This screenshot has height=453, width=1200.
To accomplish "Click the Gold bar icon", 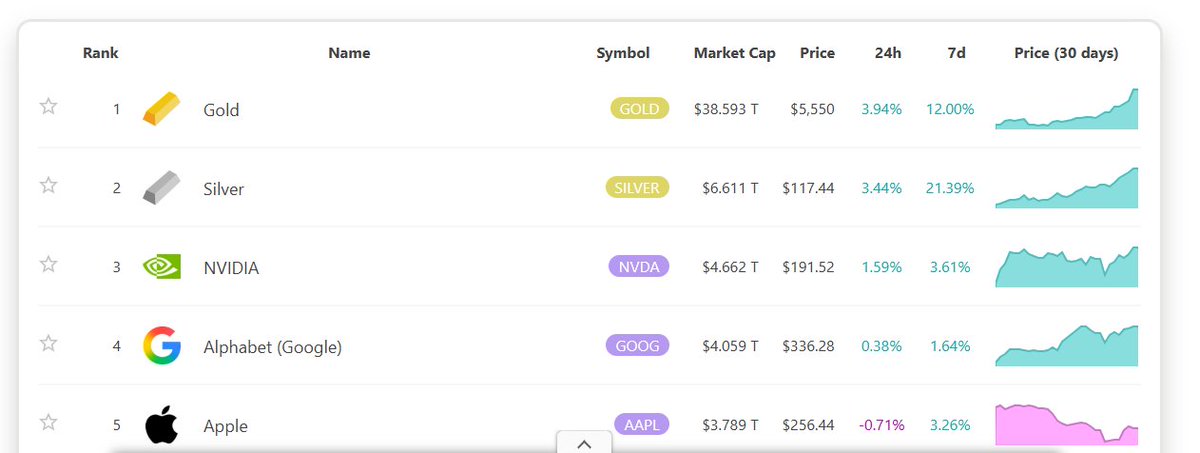I will (161, 109).
